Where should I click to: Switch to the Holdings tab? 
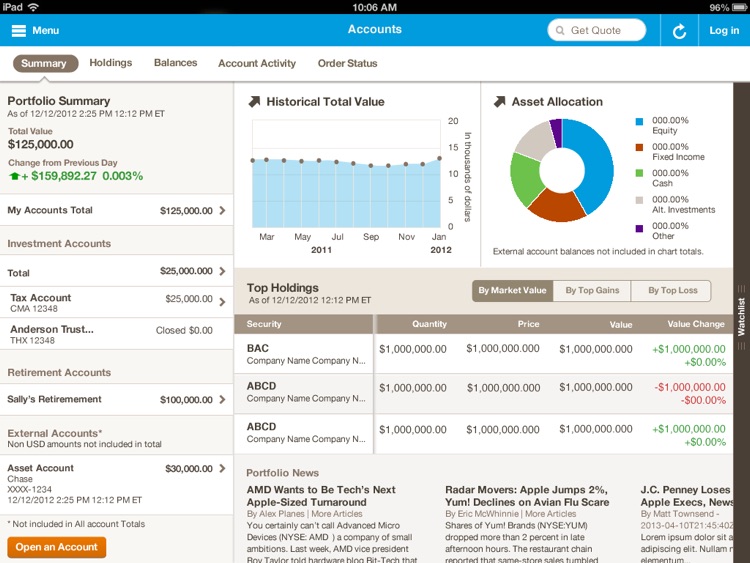click(x=110, y=63)
